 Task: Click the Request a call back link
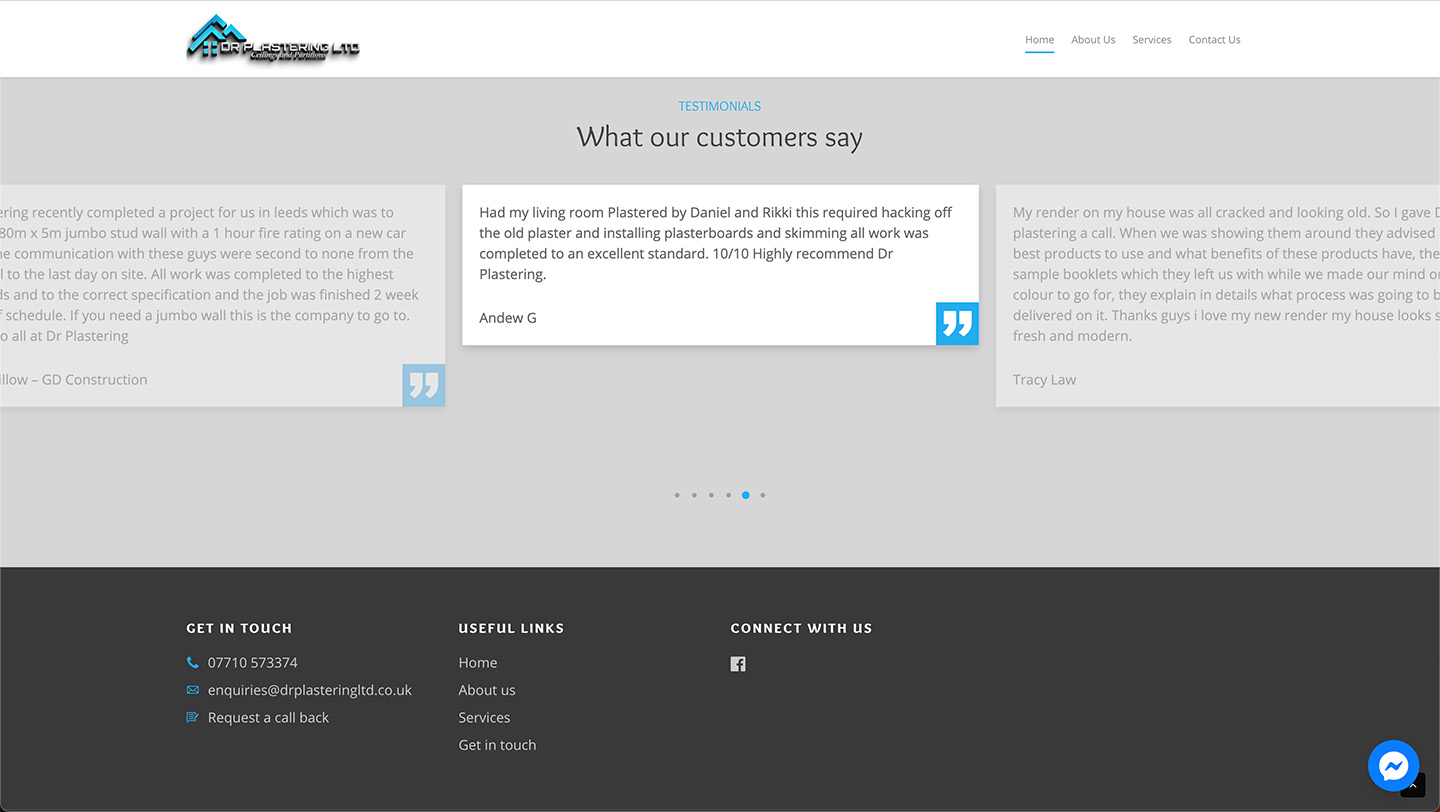click(268, 718)
